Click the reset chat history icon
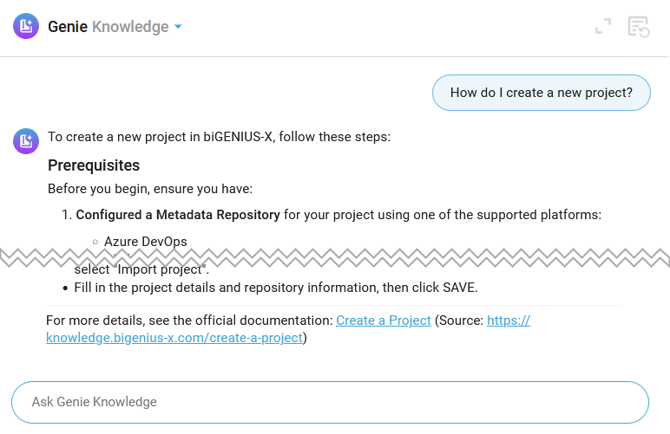Screen dimensions: 670x434 pos(639,27)
